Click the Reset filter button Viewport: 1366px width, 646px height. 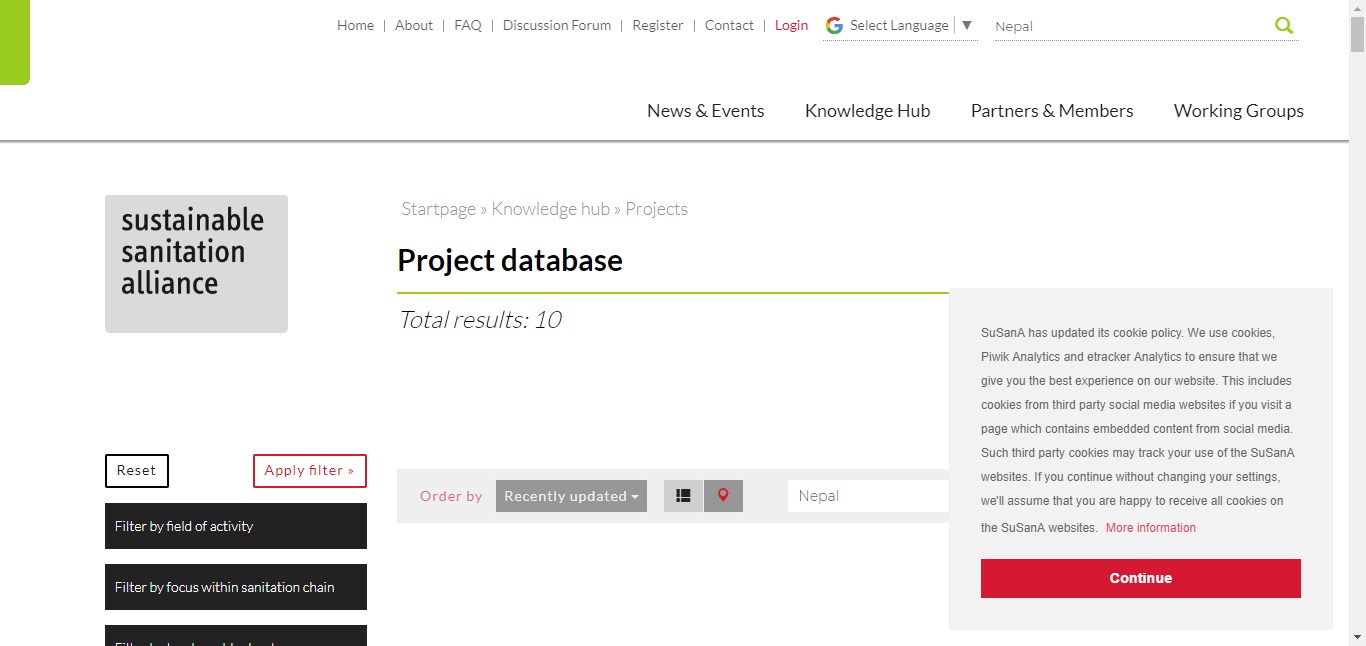(x=137, y=471)
